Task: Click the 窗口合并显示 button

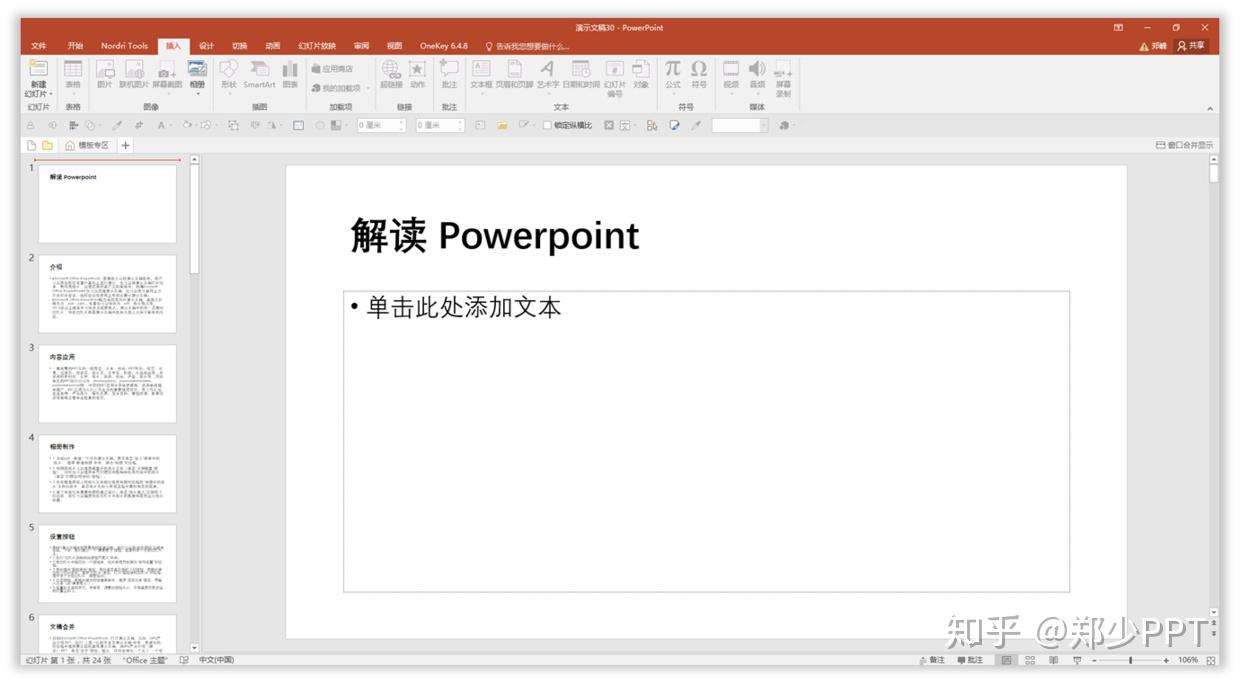Action: [x=1185, y=145]
